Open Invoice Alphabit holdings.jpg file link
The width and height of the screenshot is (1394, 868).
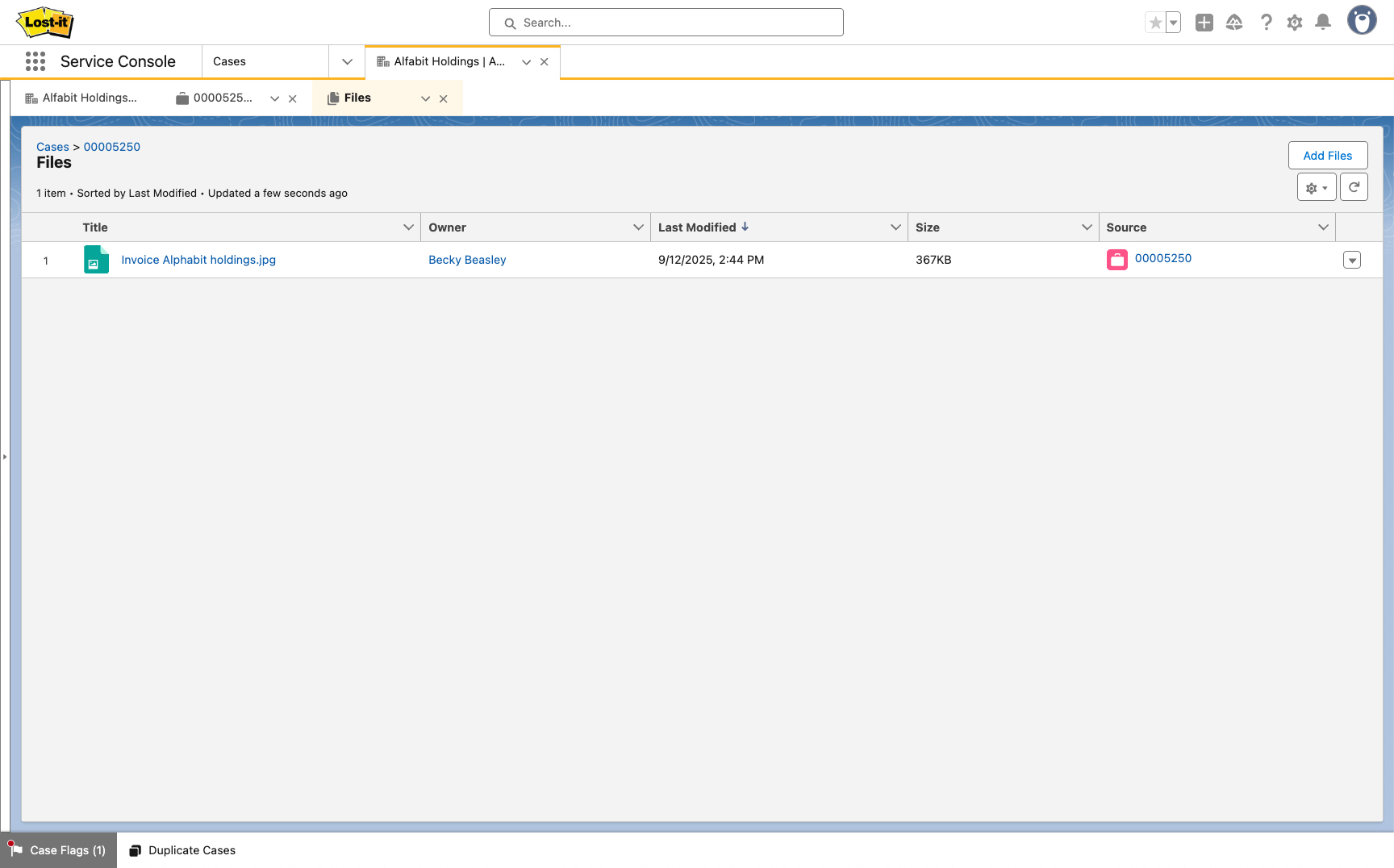click(x=198, y=260)
